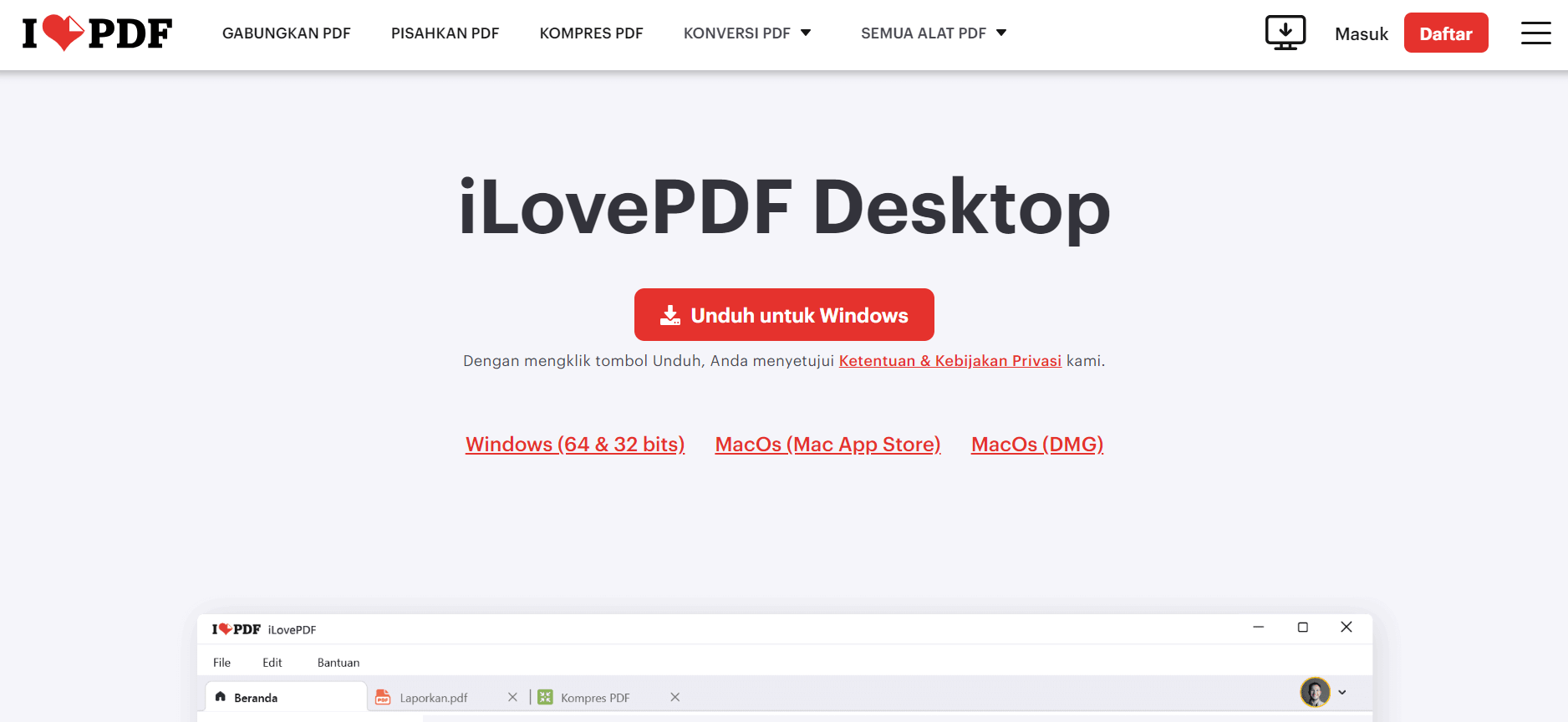Open MacOs (Mac App Store) link
This screenshot has width=1568, height=722.
coord(828,444)
